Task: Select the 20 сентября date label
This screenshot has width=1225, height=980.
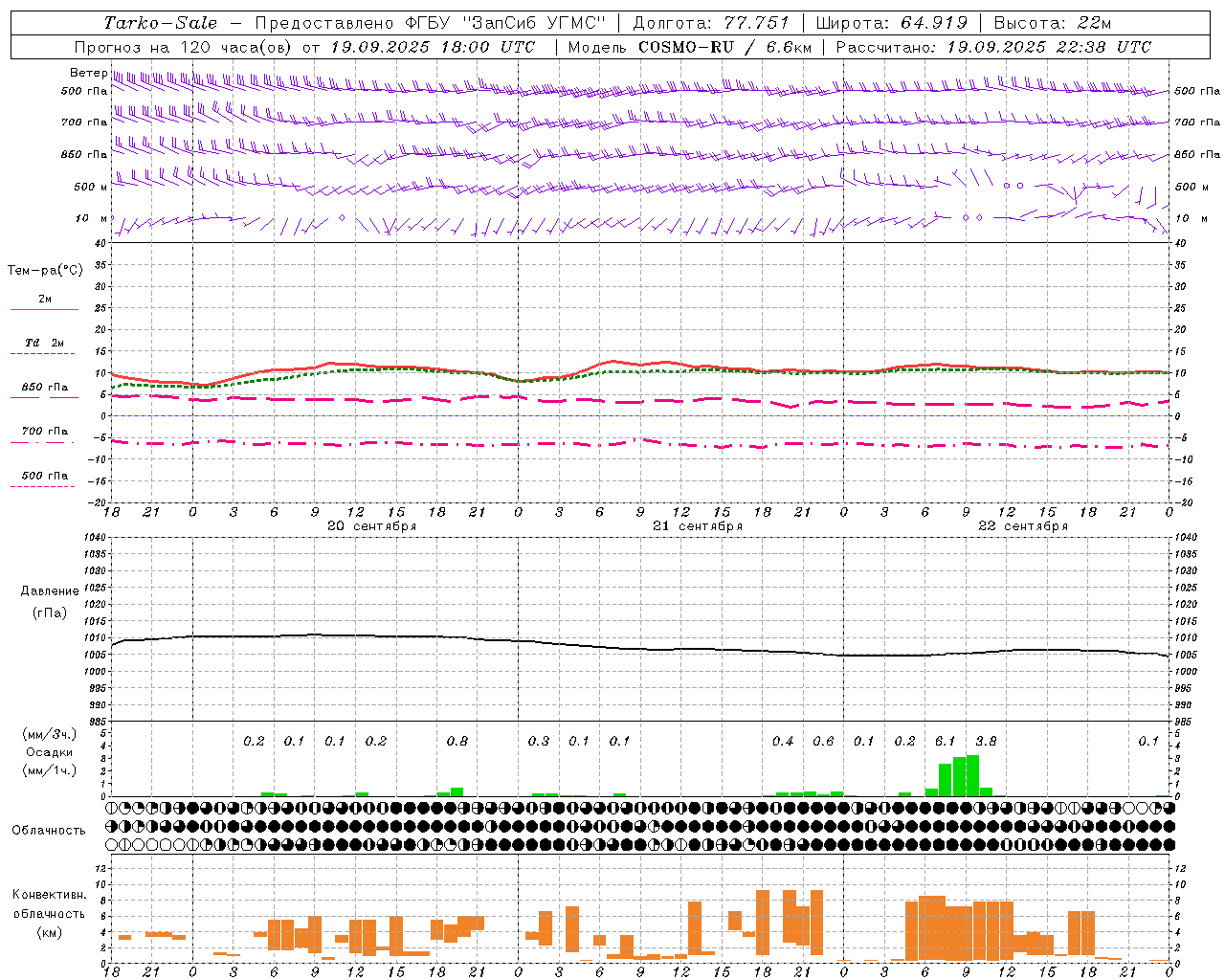Action: tap(371, 526)
